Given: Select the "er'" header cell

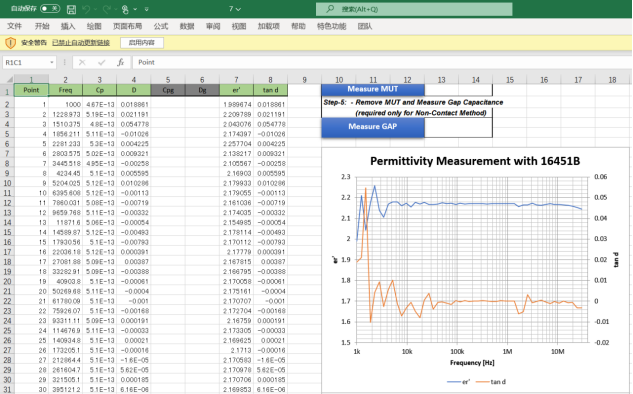Looking at the screenshot, I should pyautogui.click(x=237, y=90).
